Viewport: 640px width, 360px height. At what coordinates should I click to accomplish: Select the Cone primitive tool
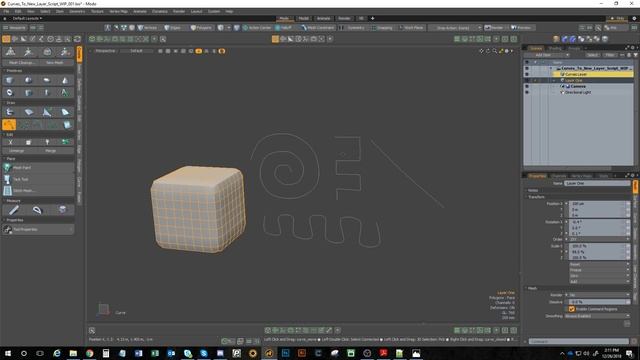point(65,80)
